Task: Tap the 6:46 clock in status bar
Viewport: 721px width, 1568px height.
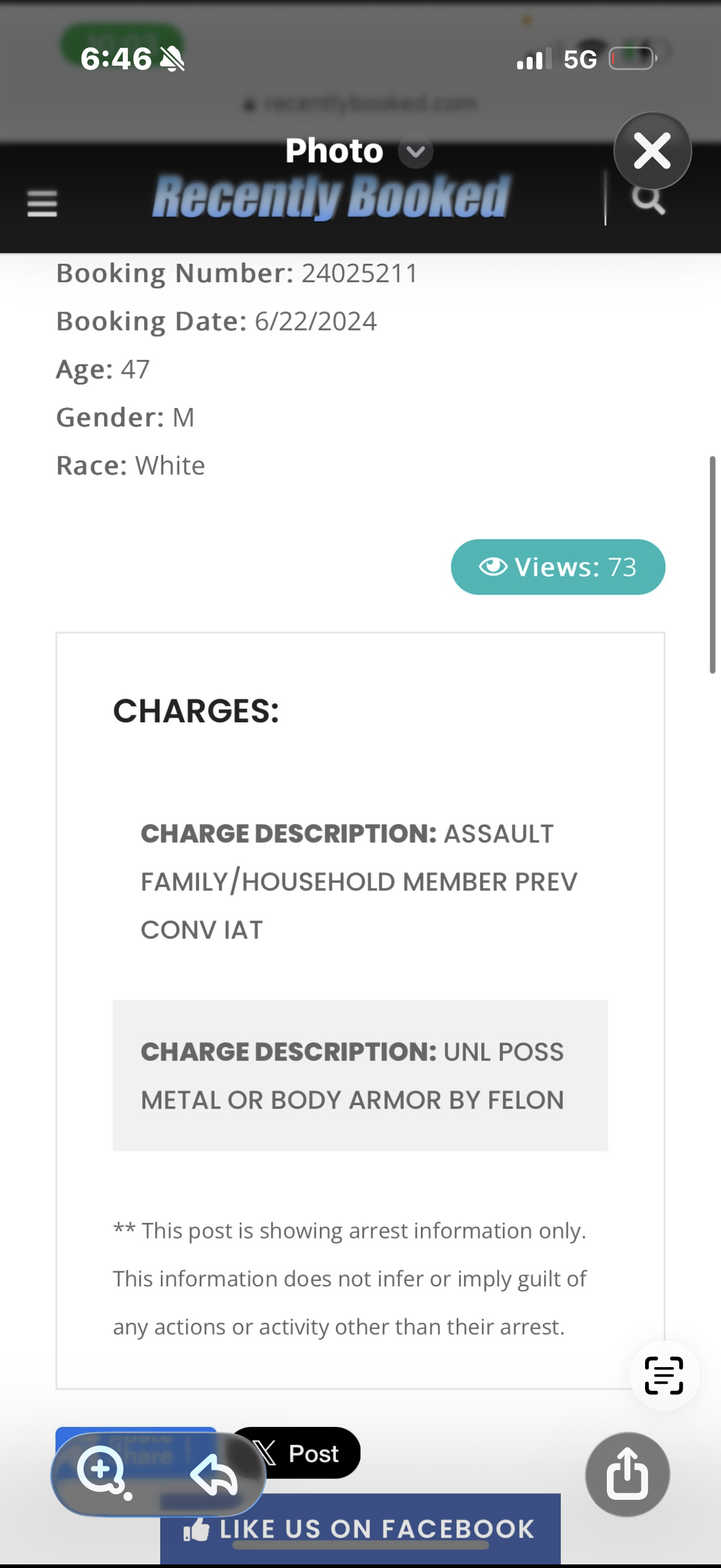Action: point(115,59)
